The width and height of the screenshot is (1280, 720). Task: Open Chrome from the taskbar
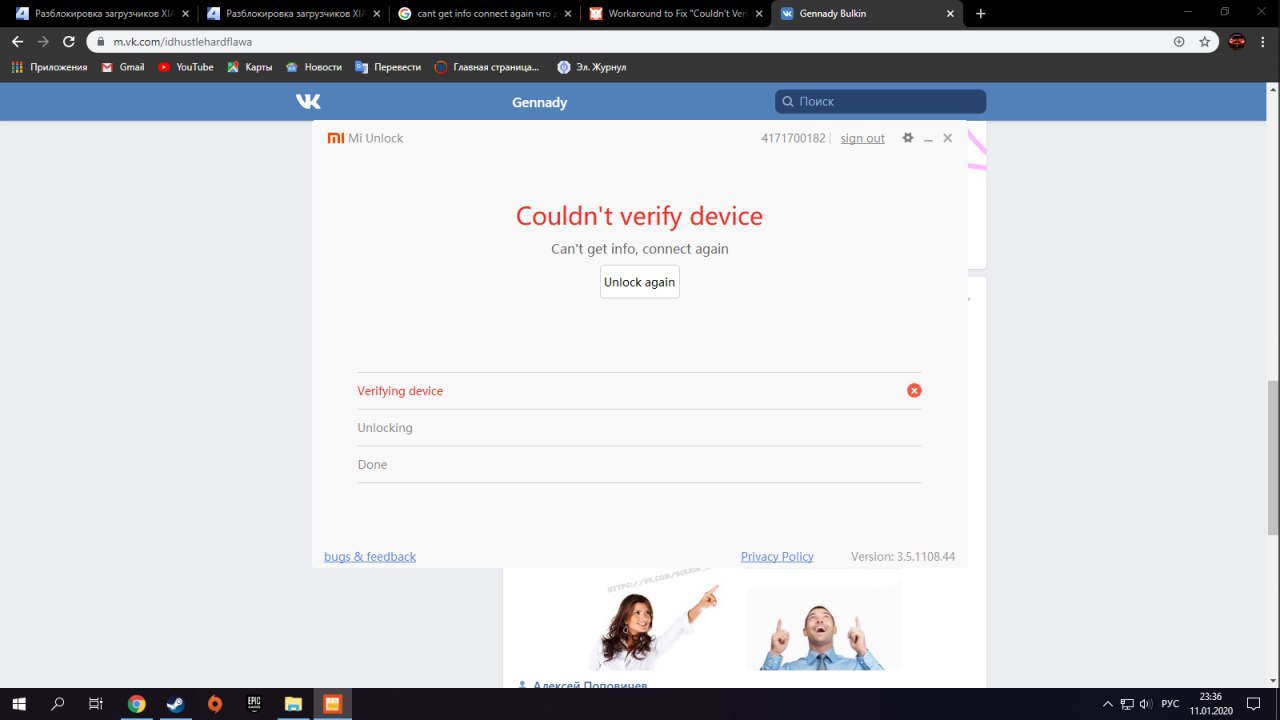click(136, 704)
